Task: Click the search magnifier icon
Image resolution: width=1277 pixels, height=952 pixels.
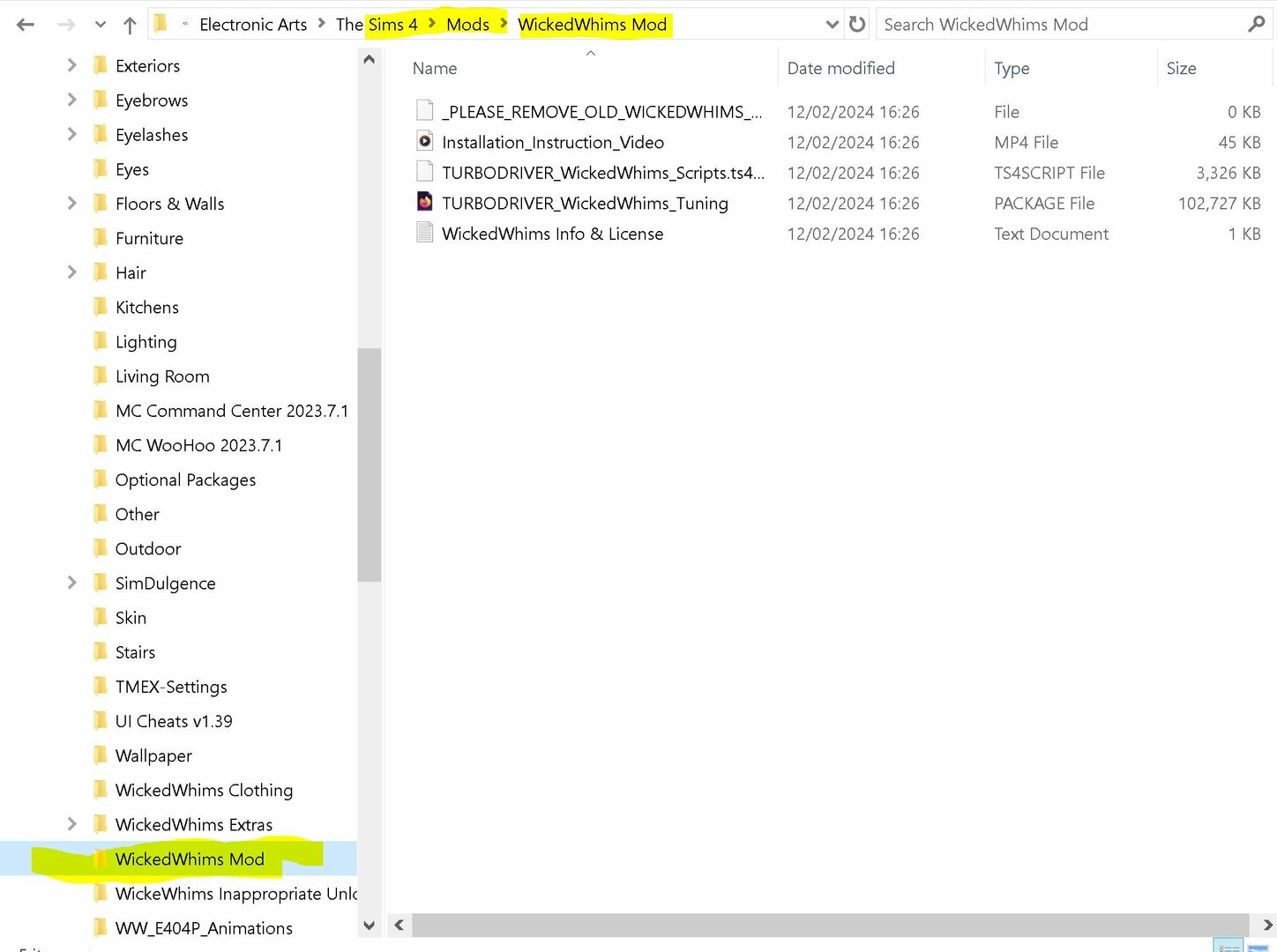Action: coord(1257,24)
